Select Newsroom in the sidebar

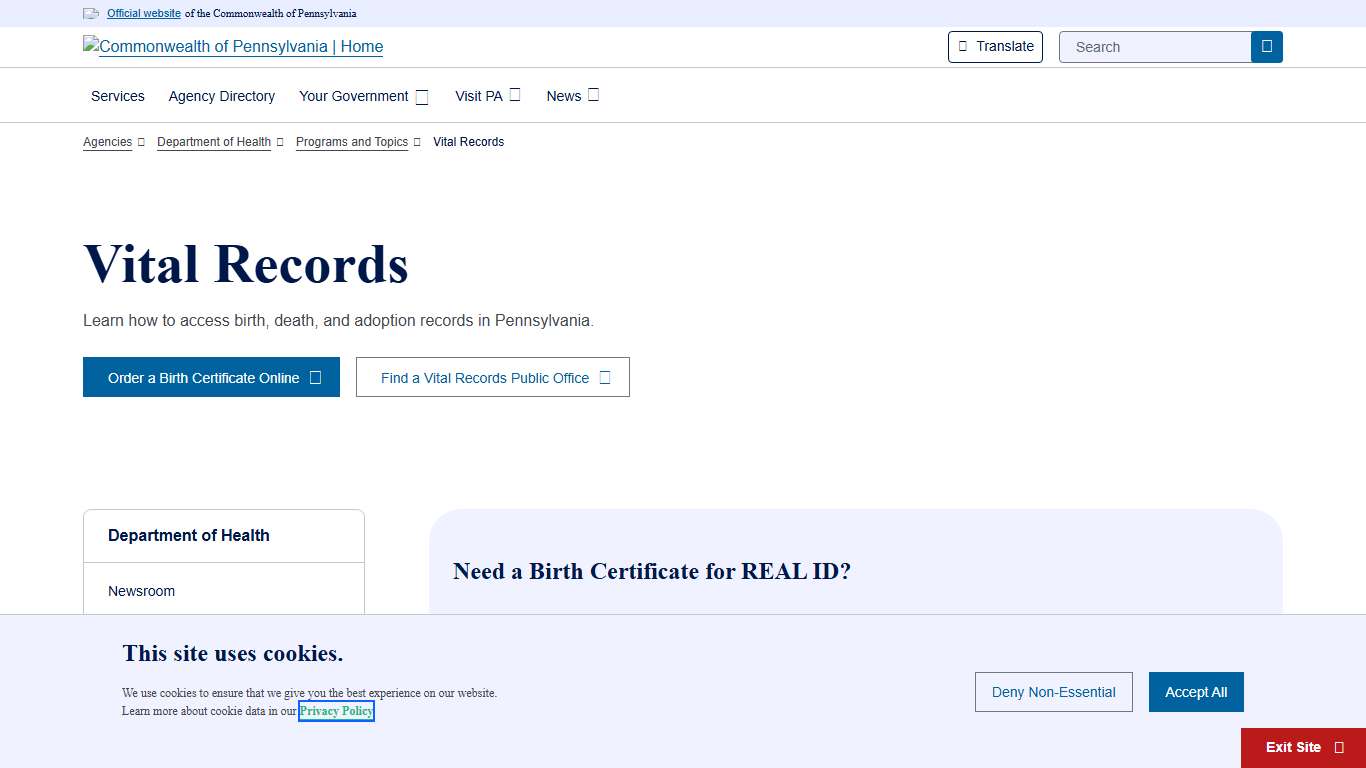pos(141,591)
